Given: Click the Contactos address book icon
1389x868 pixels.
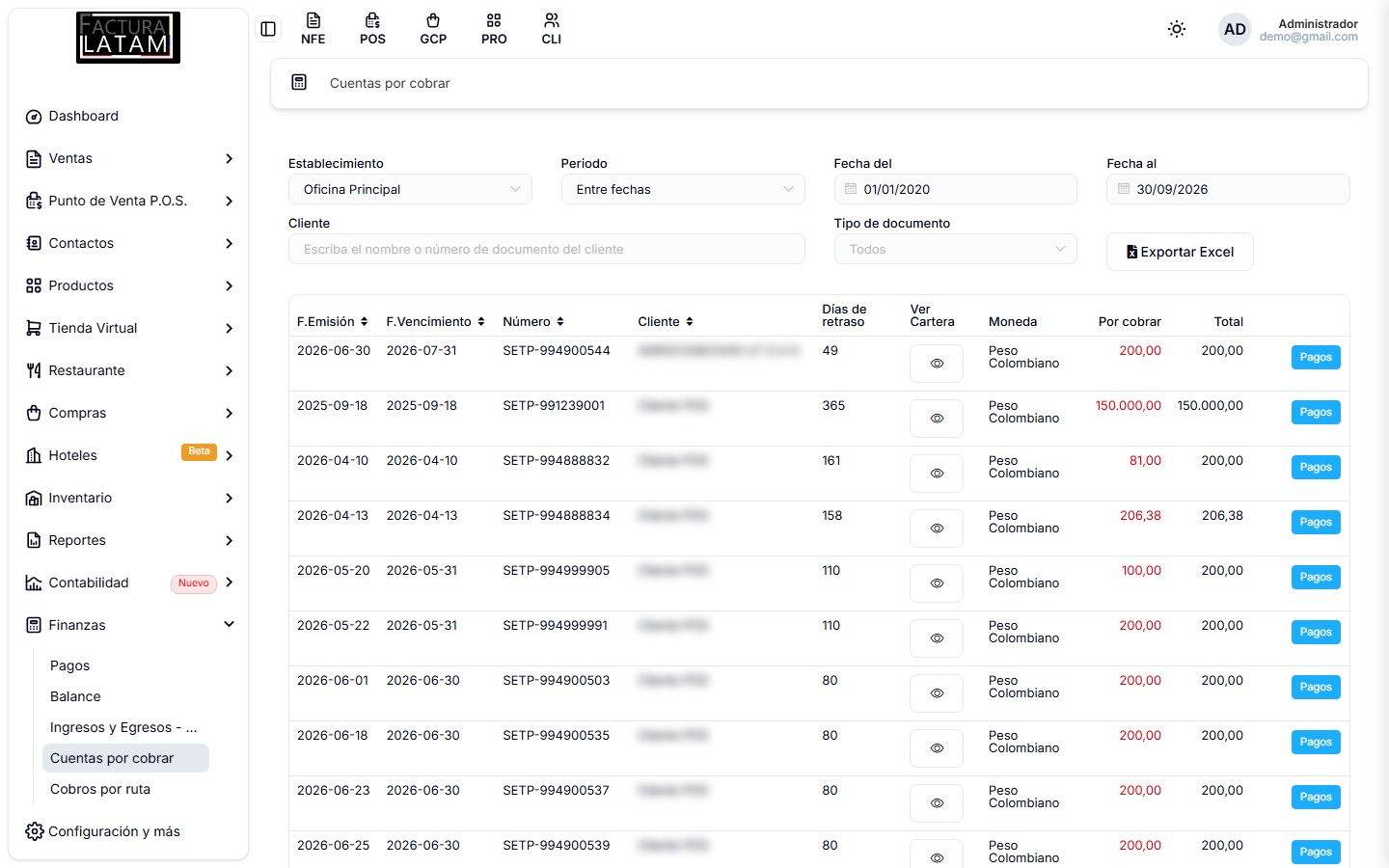Looking at the screenshot, I should [34, 244].
